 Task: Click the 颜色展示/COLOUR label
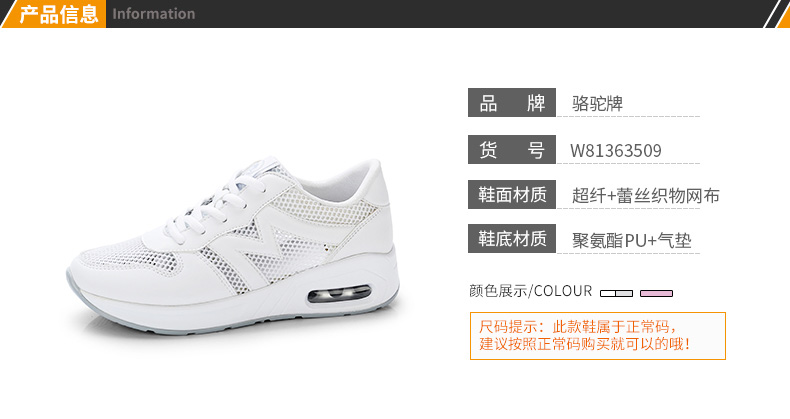pos(531,291)
